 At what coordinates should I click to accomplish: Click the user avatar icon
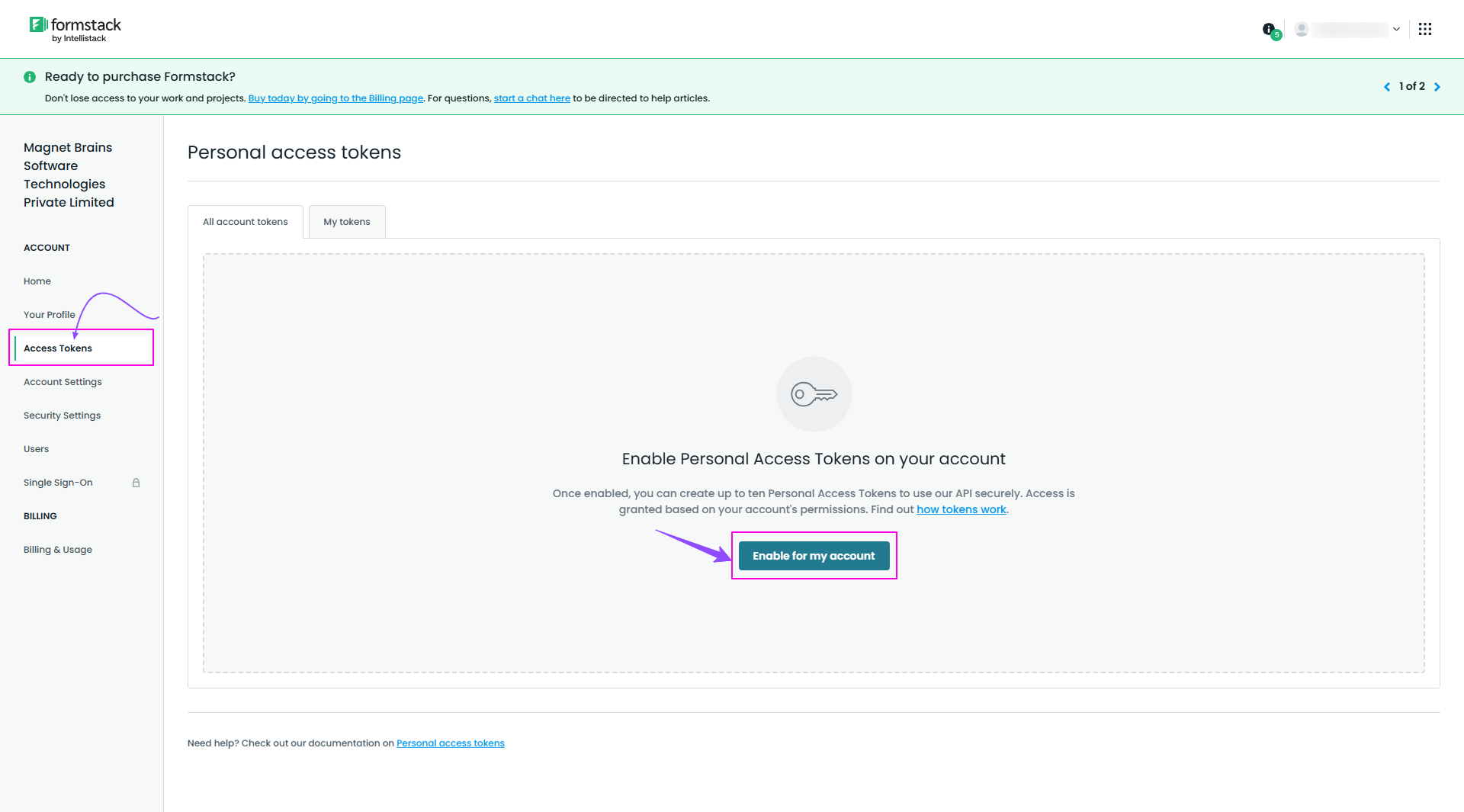coord(1302,29)
